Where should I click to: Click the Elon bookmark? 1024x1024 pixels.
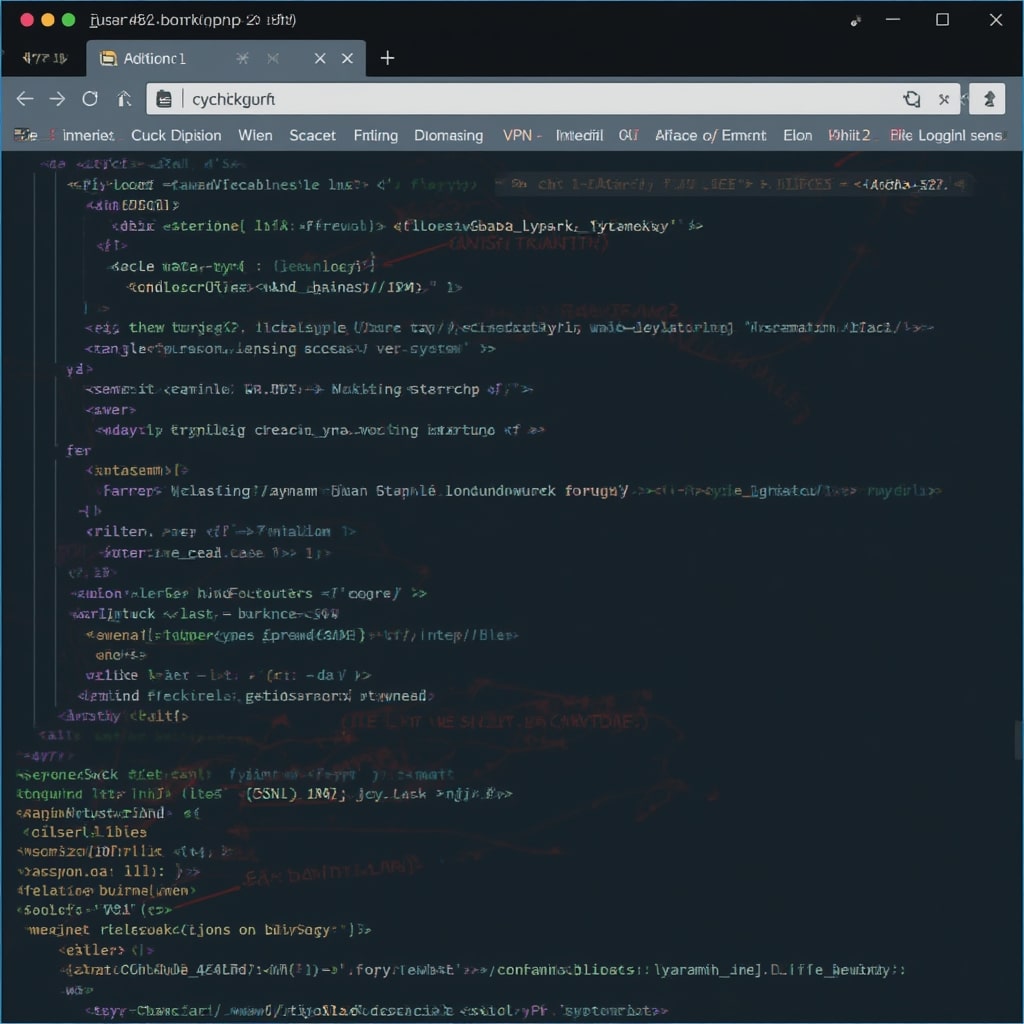click(797, 135)
